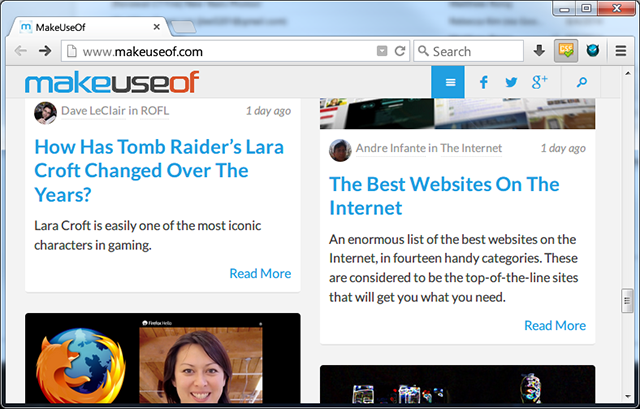Click the vertical scrollbar thumb

tap(627, 300)
